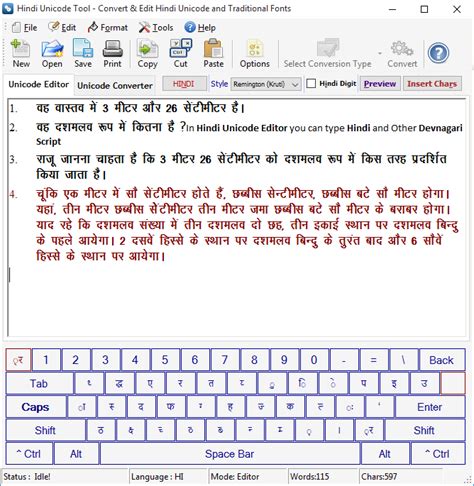Switch to the Unicode Converter tab
The image size is (474, 486).
point(115,85)
